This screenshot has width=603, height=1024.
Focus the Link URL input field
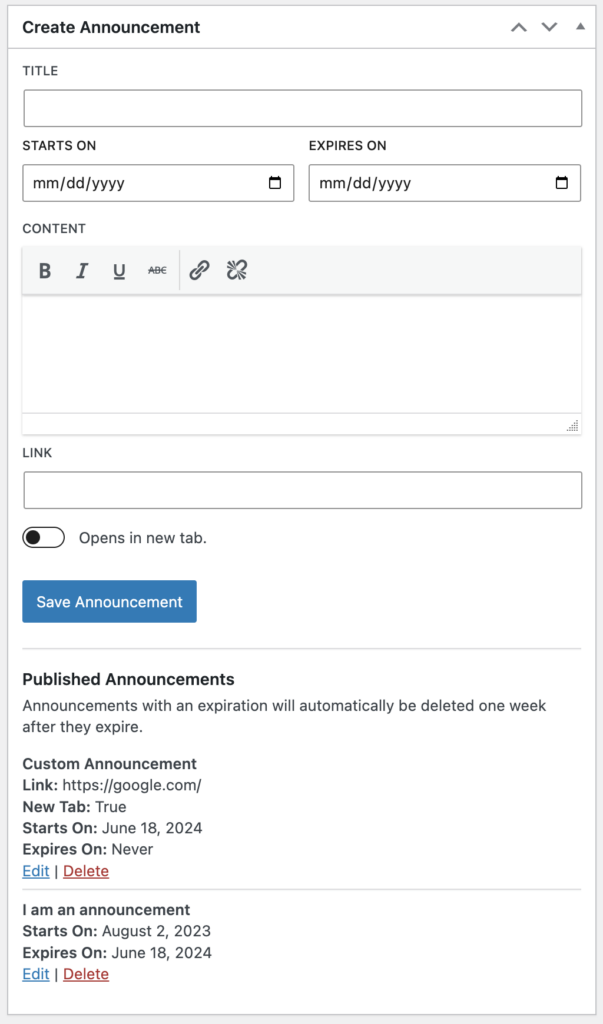point(302,490)
